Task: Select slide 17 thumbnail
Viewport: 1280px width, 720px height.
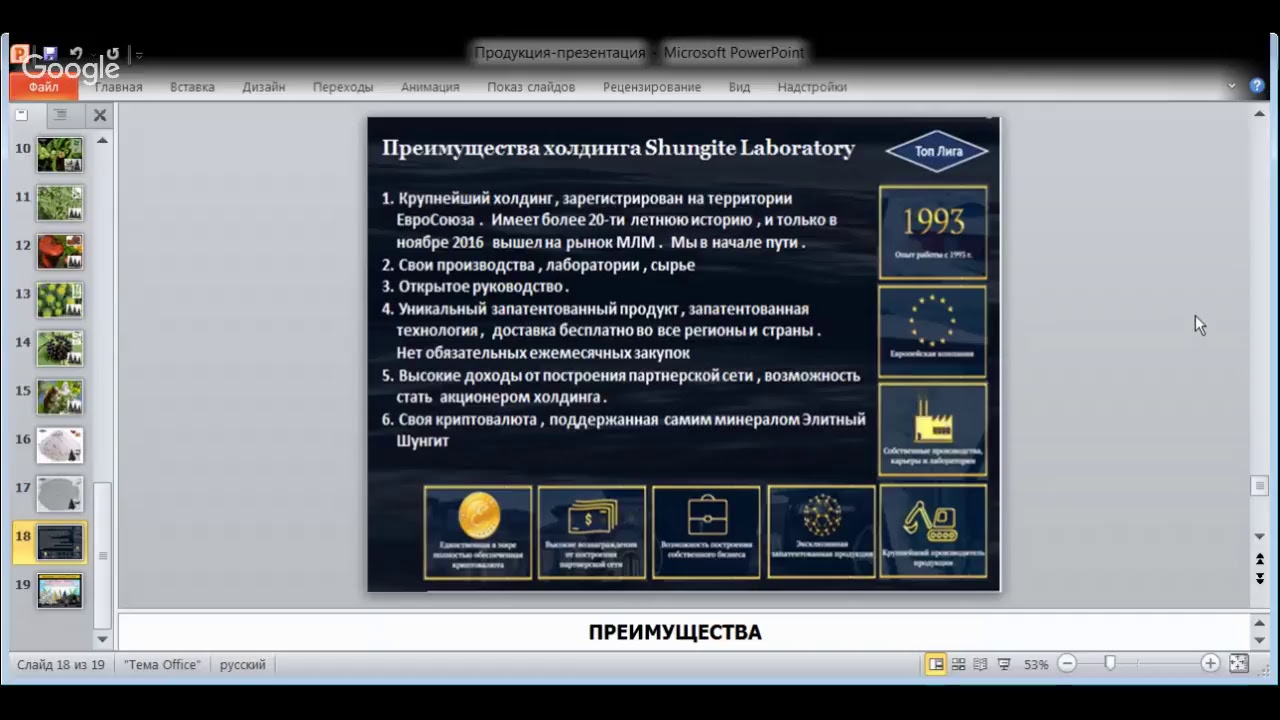Action: tap(60, 494)
